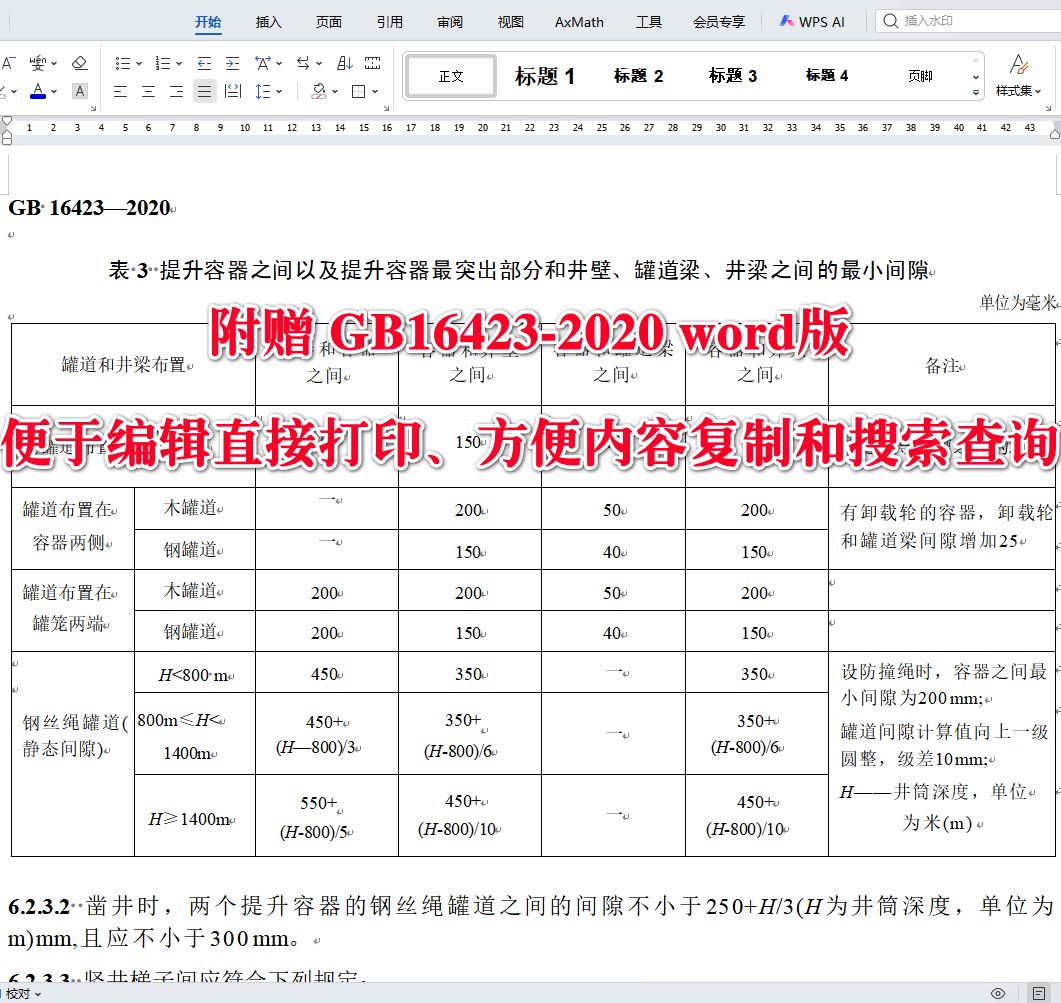Select the blue underline font color swatch
This screenshot has height=1003, width=1061.
click(38, 91)
